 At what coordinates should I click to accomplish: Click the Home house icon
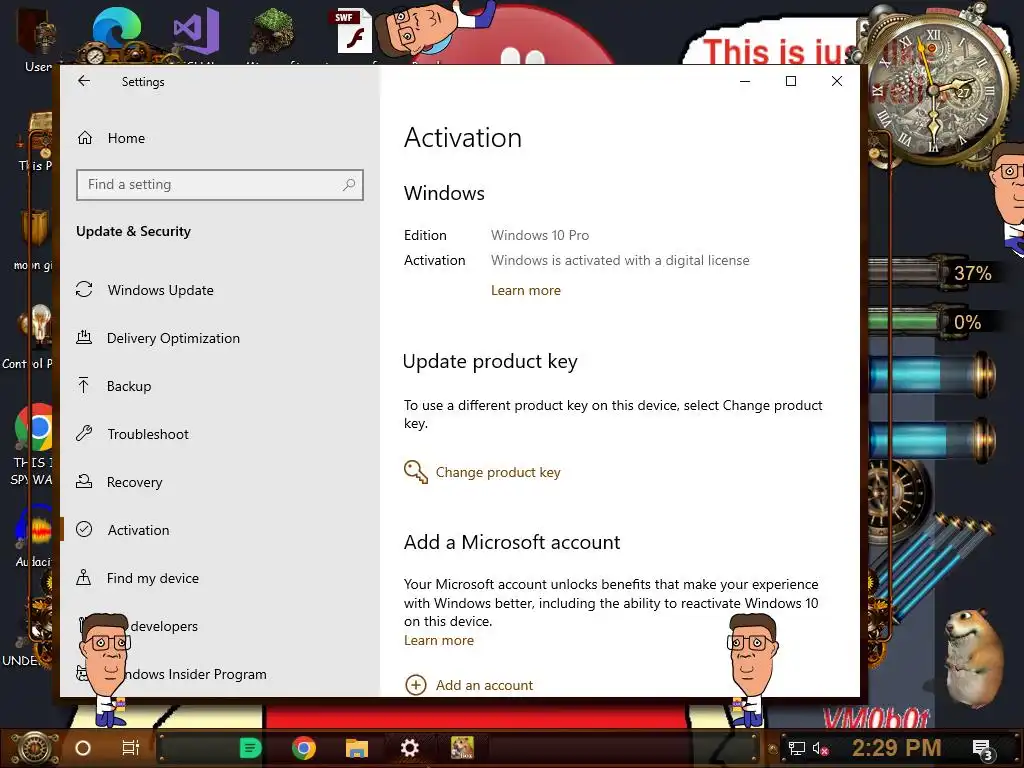tap(85, 138)
